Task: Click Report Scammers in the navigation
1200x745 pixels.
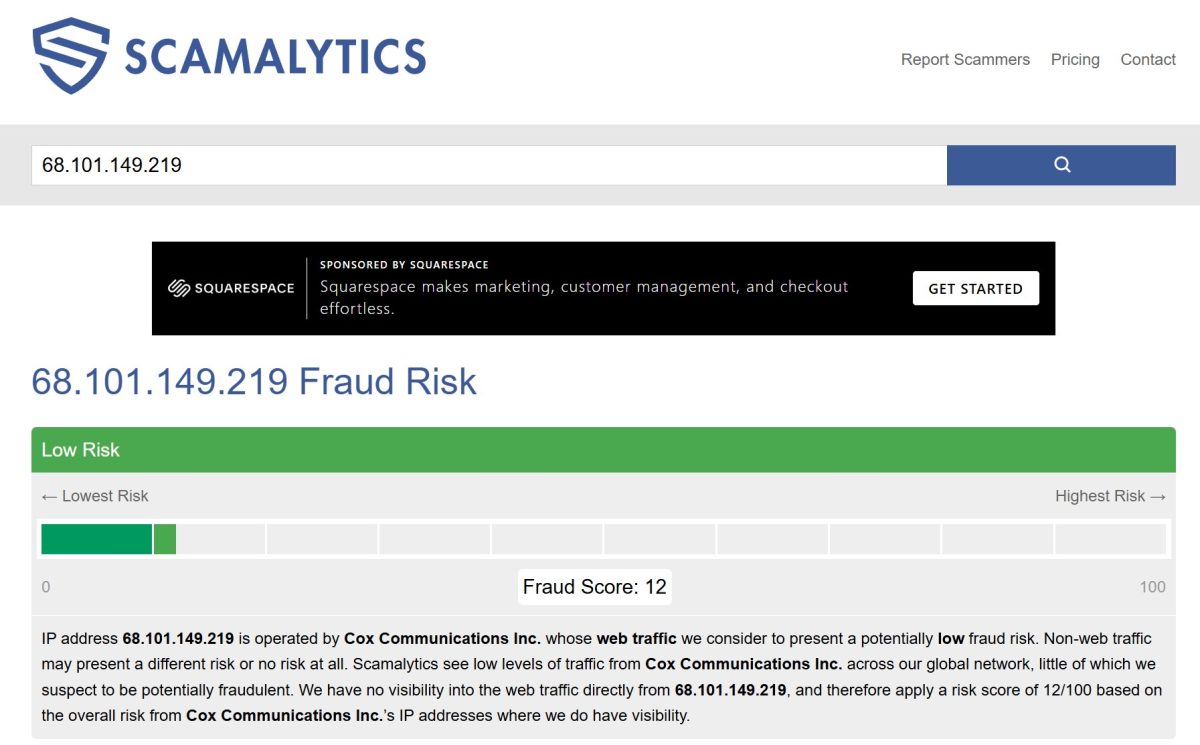Action: 965,59
